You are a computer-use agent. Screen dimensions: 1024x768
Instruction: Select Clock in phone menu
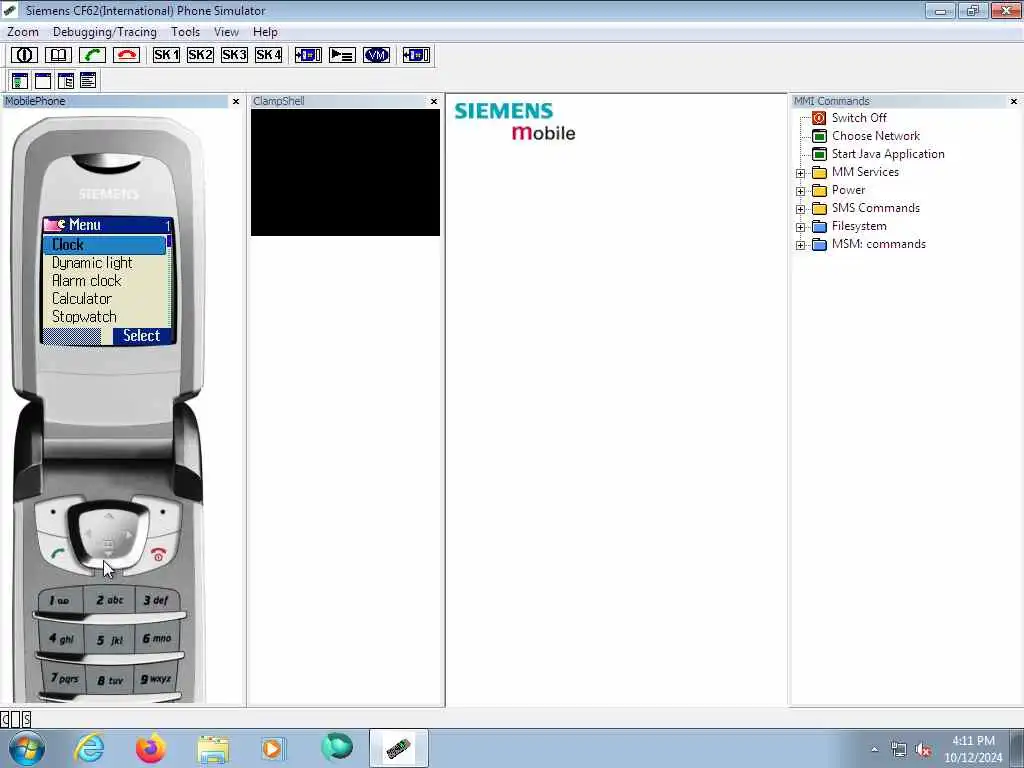(104, 245)
